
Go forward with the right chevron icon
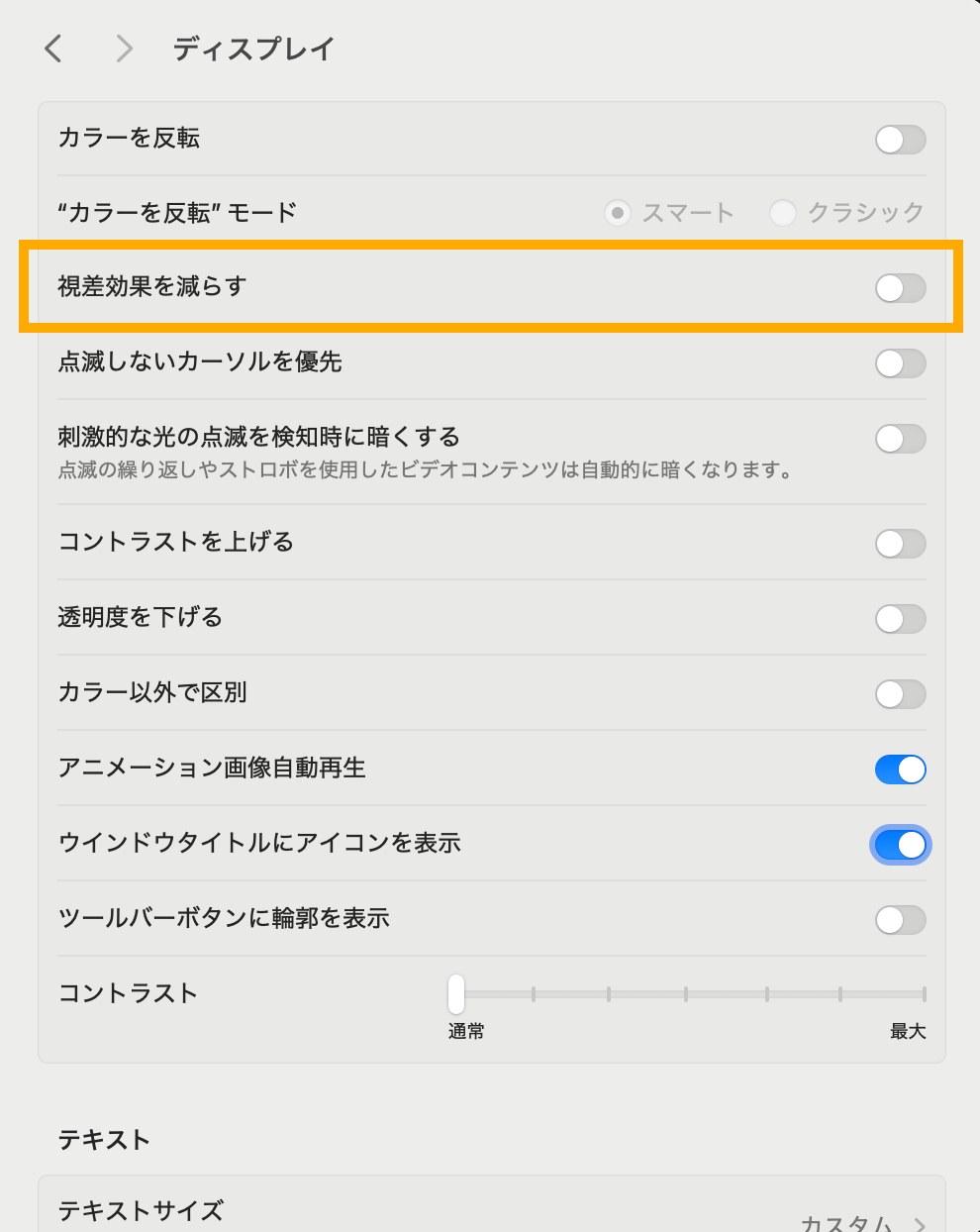click(124, 48)
